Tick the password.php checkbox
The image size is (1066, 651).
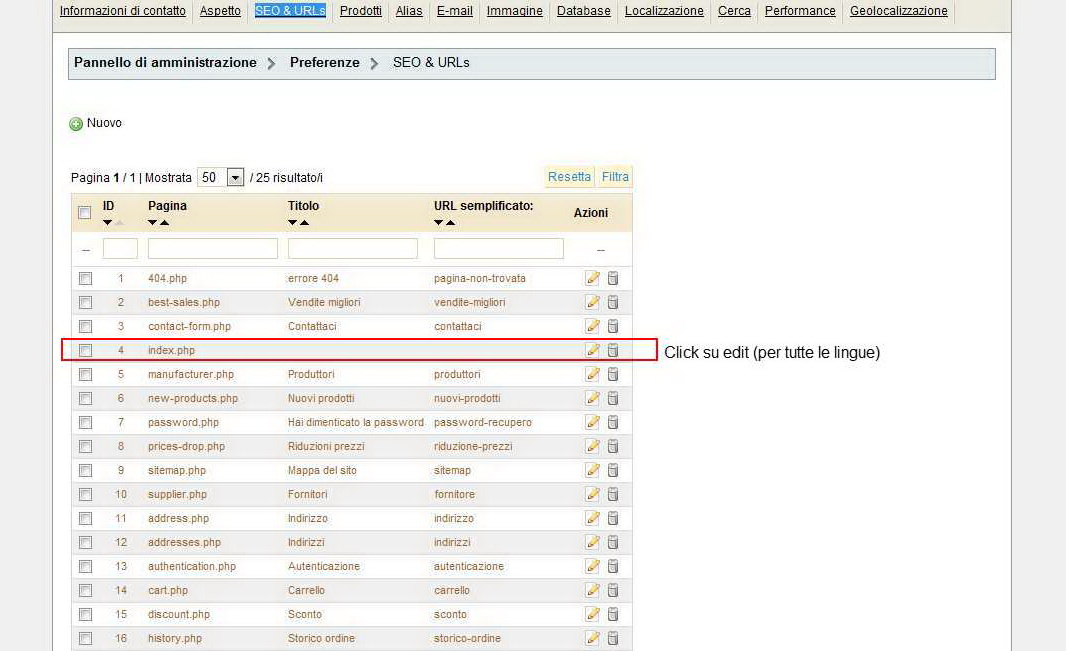[85, 422]
